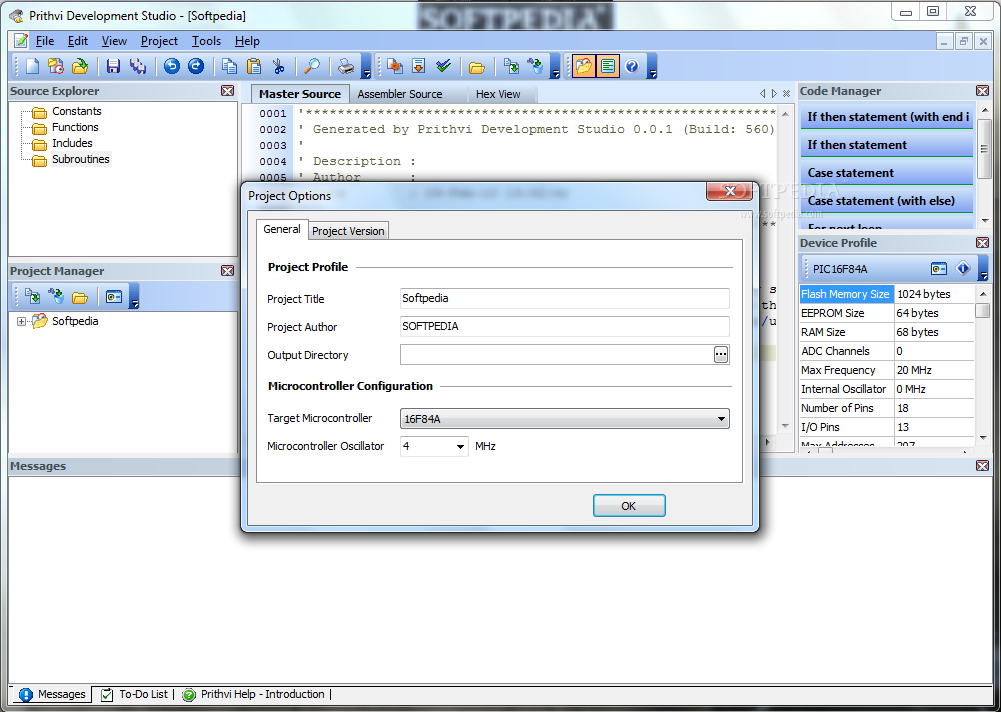The height and width of the screenshot is (712, 1001).
Task: Click the remove-file recycle bin icon in the main toolbar
Action: tap(535, 66)
